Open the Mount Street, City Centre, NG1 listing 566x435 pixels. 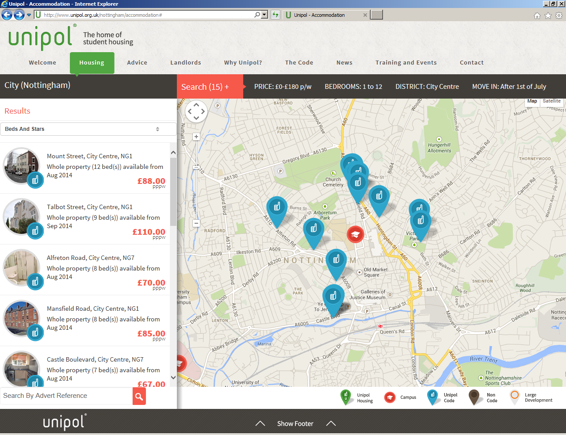[x=89, y=156]
